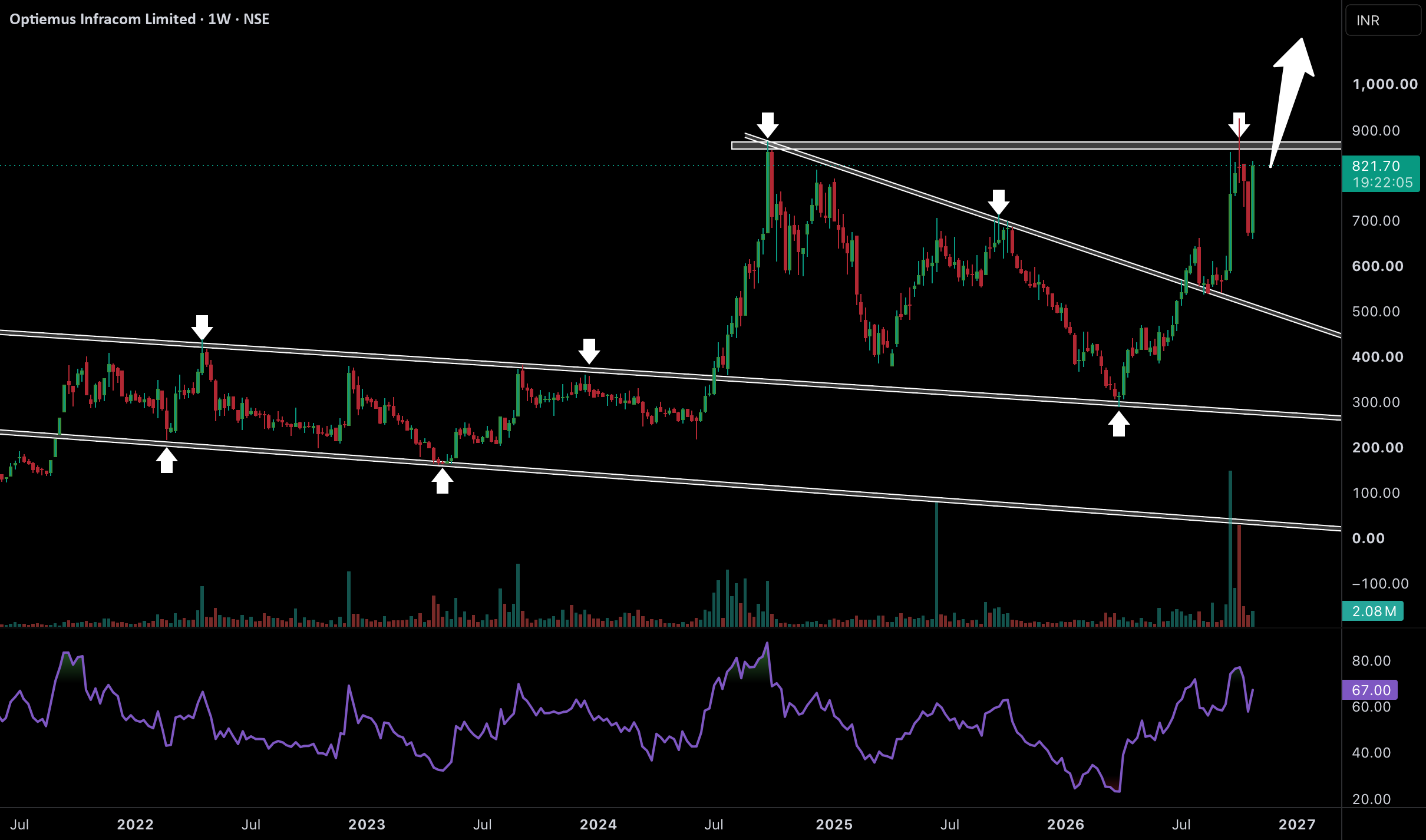The width and height of the screenshot is (1426, 840).
Task: Click the 40.00 RSI axis label
Action: tap(1371, 753)
